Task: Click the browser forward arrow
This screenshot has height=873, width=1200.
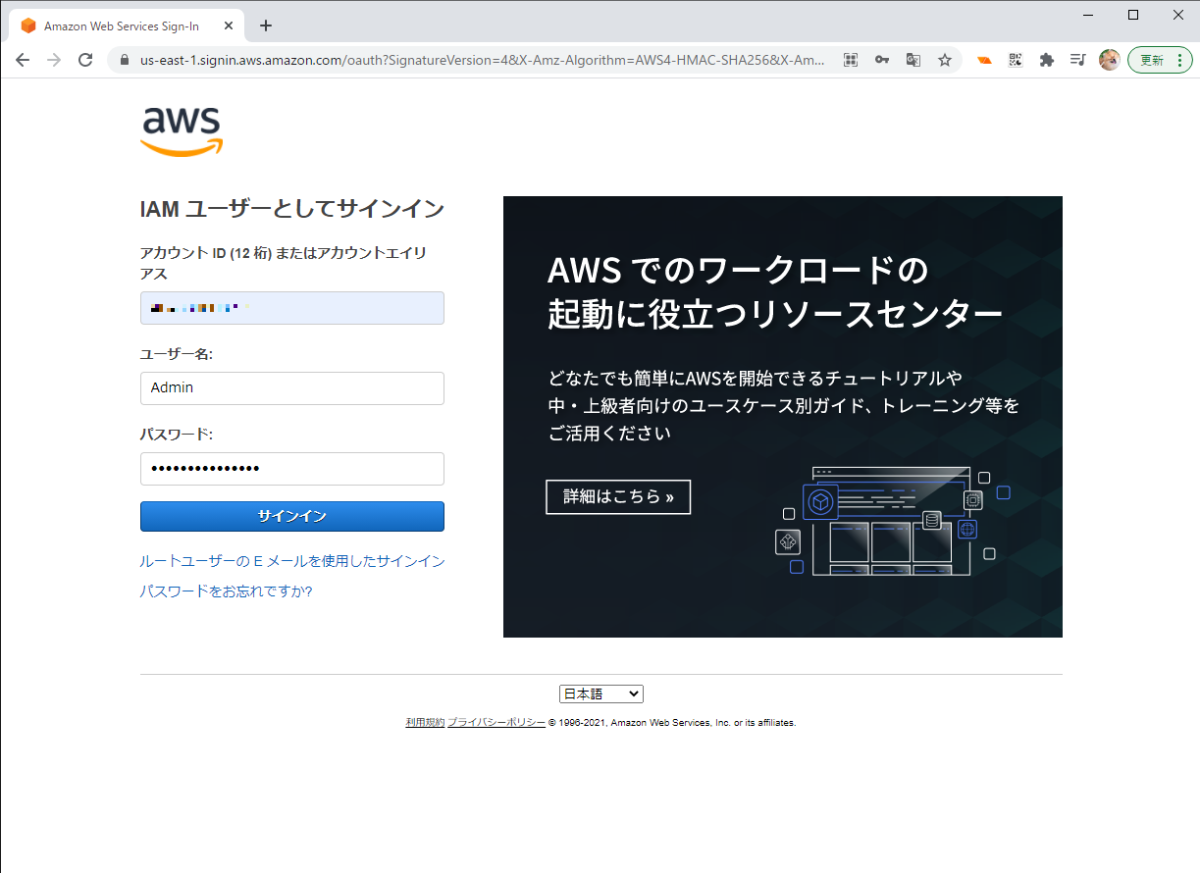Action: click(x=54, y=60)
